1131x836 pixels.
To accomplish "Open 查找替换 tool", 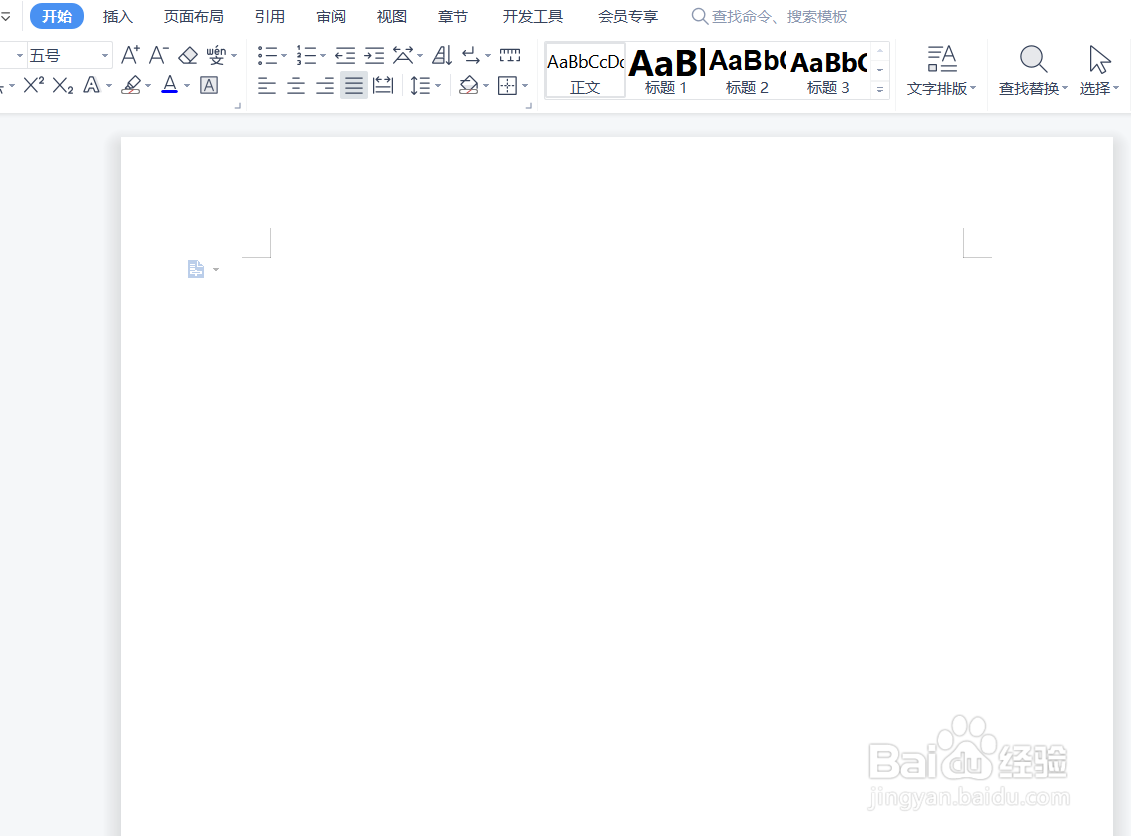I will (x=1033, y=70).
